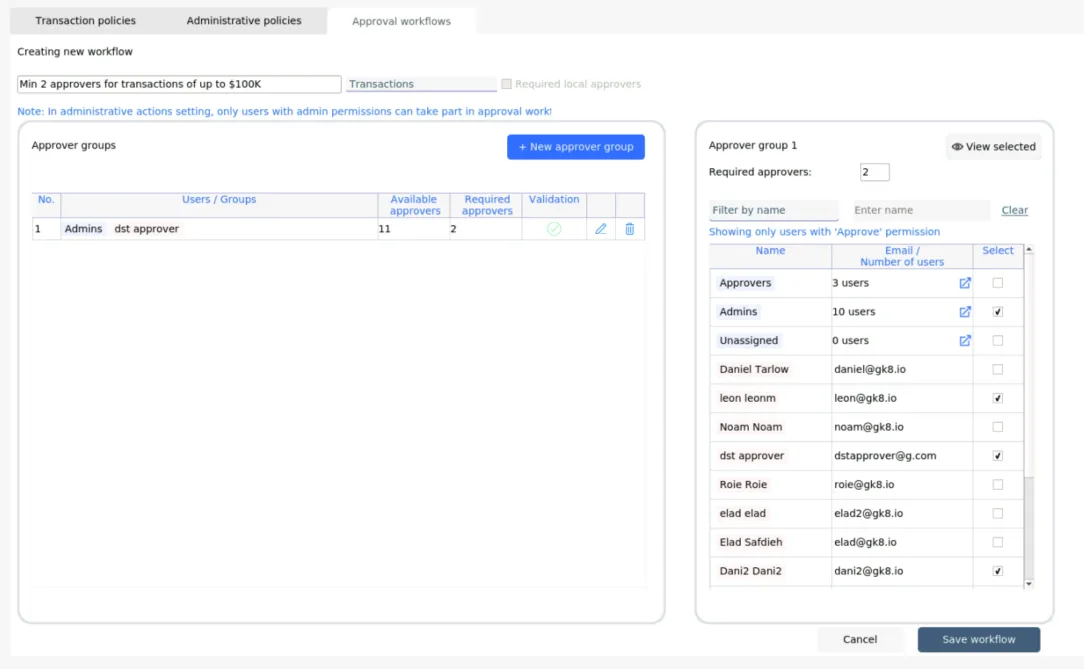Image resolution: width=1084 pixels, height=669 pixels.
Task: Toggle Required local approvers checkbox
Action: [507, 84]
